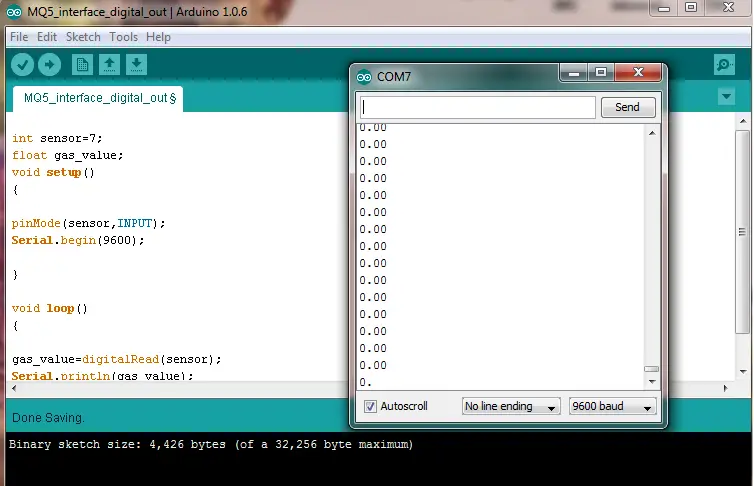Click the 'Serial.println(gas_value);' line
Screen dimensions: 754x486
coord(102,376)
